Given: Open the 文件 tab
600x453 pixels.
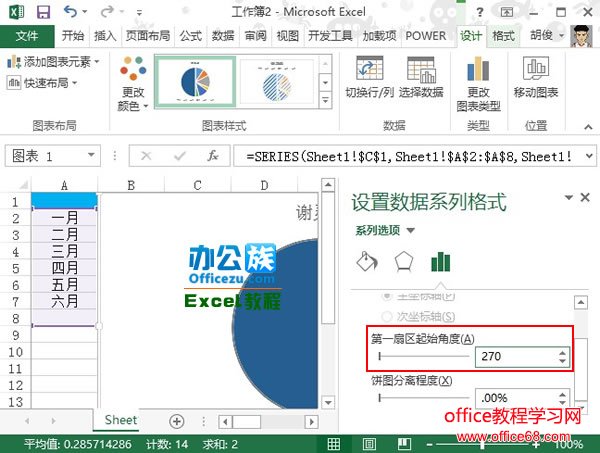Looking at the screenshot, I should point(27,36).
